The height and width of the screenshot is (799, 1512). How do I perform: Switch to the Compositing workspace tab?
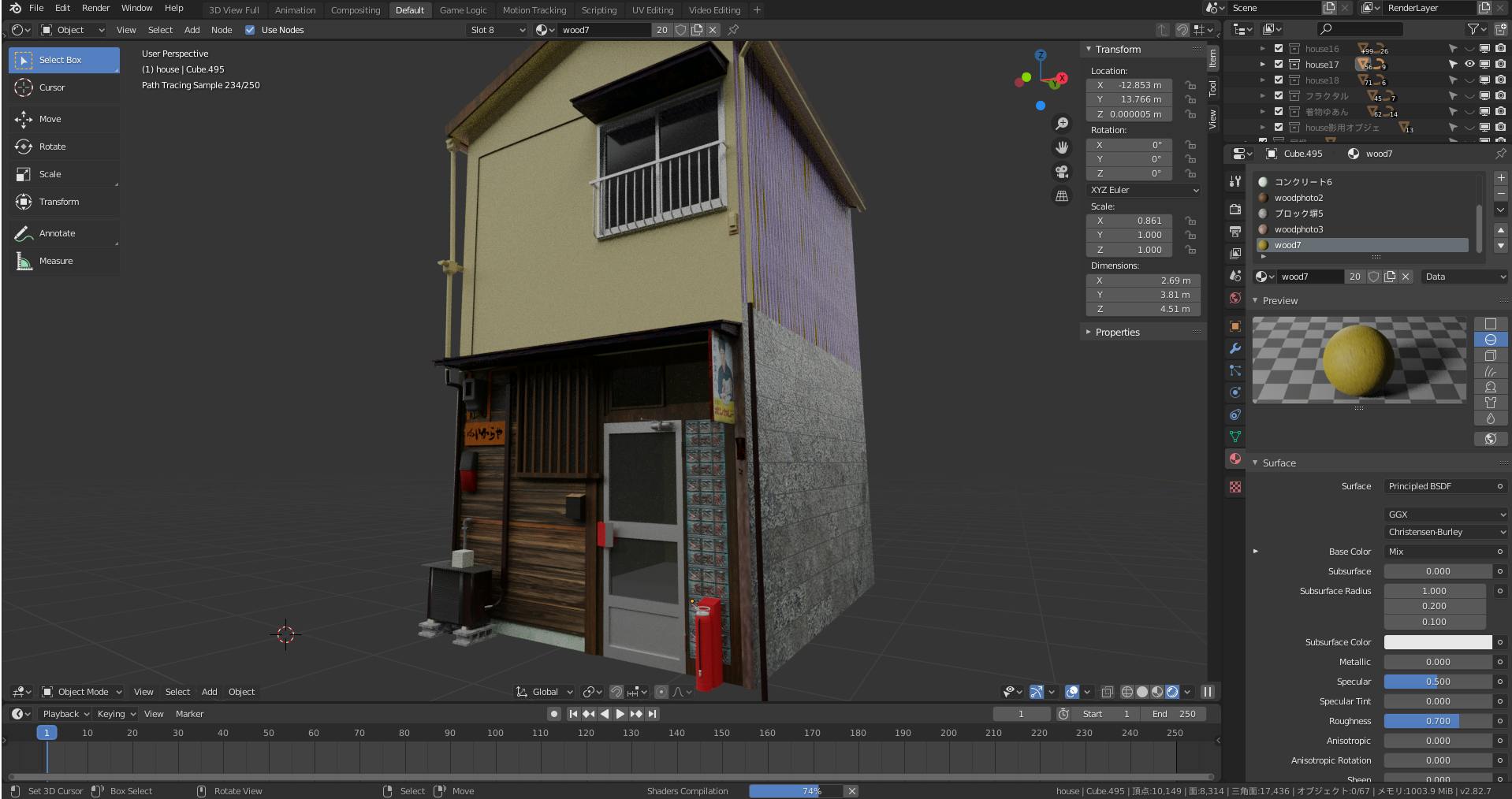click(355, 10)
